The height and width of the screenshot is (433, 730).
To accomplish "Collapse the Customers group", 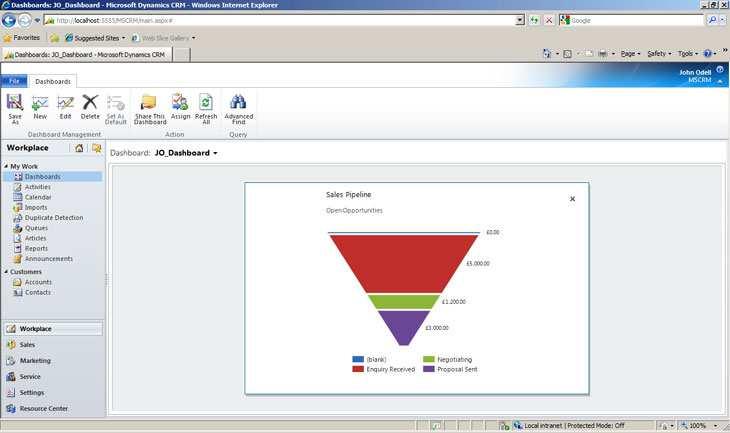I will [6, 271].
